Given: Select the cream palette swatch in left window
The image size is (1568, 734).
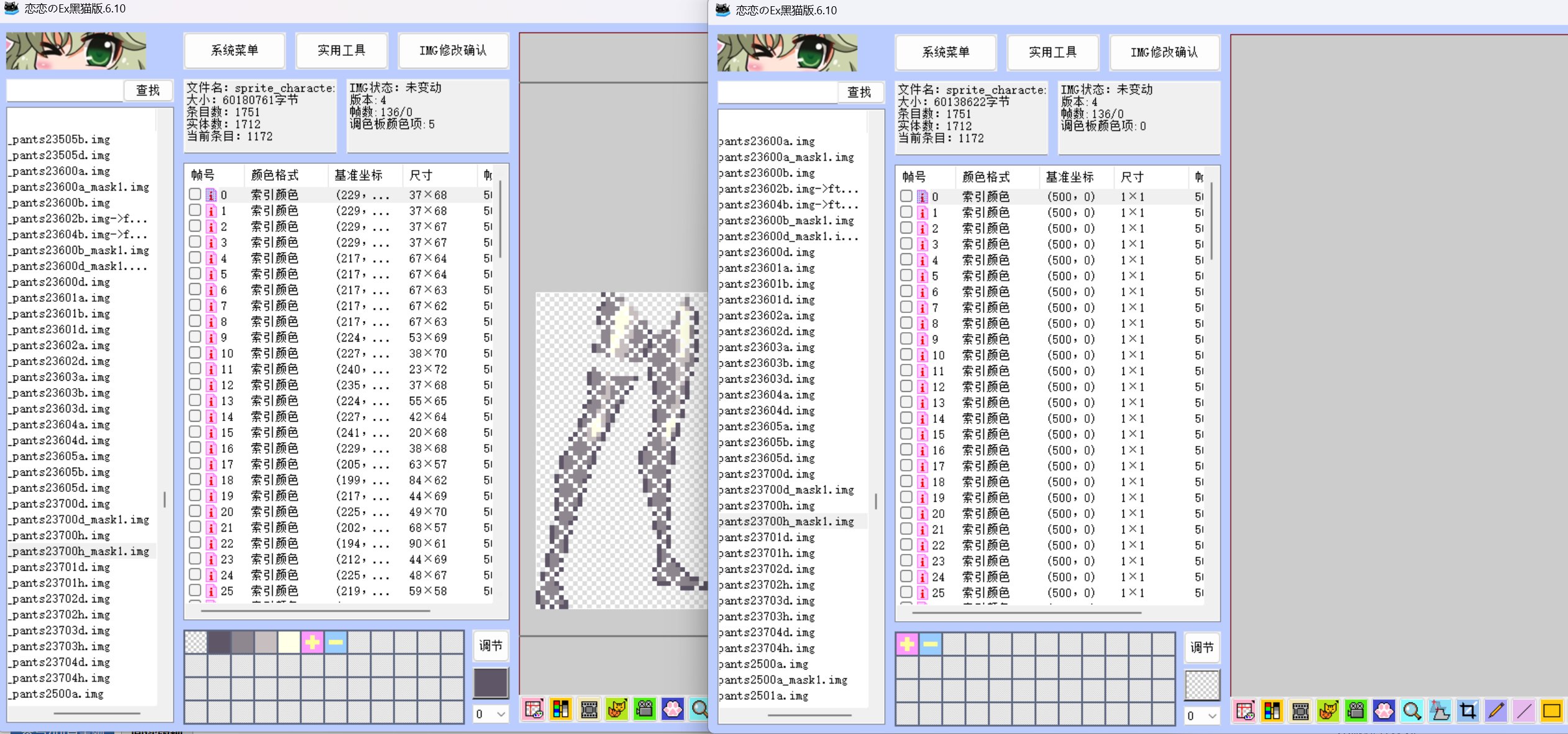Looking at the screenshot, I should point(289,642).
